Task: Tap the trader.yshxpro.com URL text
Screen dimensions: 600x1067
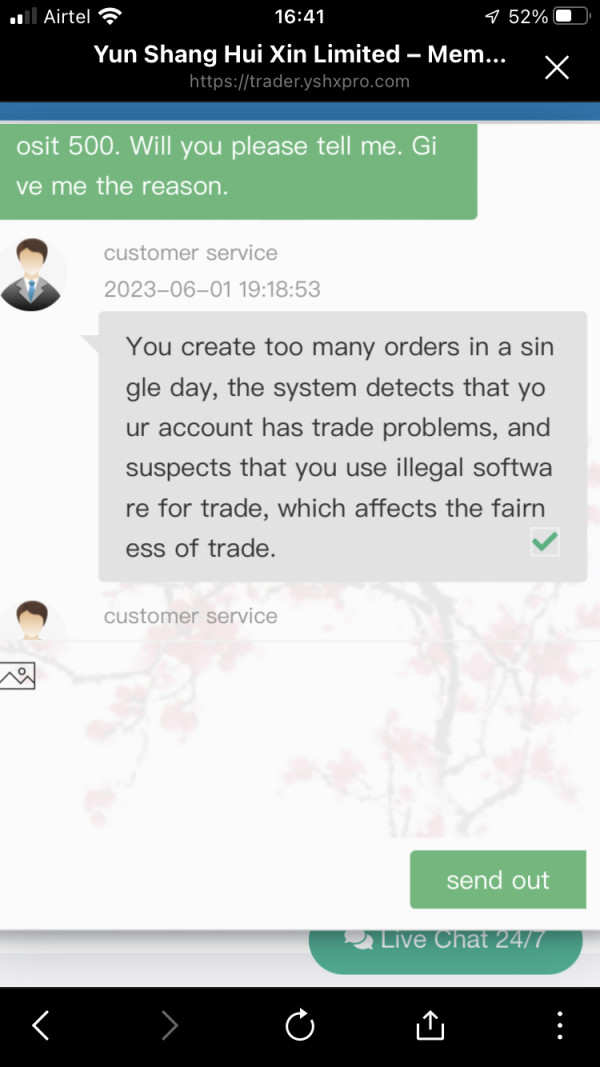Action: (x=299, y=82)
